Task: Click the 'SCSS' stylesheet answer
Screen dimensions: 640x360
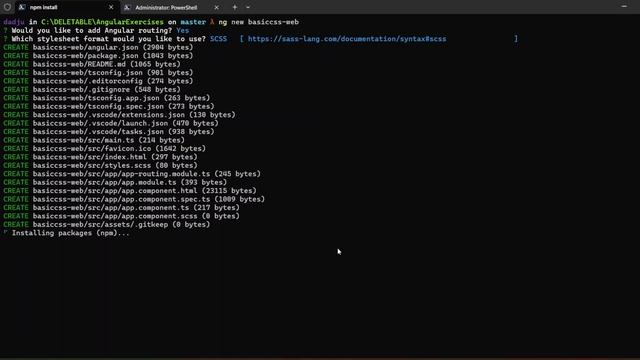Action: pyautogui.click(x=218, y=39)
